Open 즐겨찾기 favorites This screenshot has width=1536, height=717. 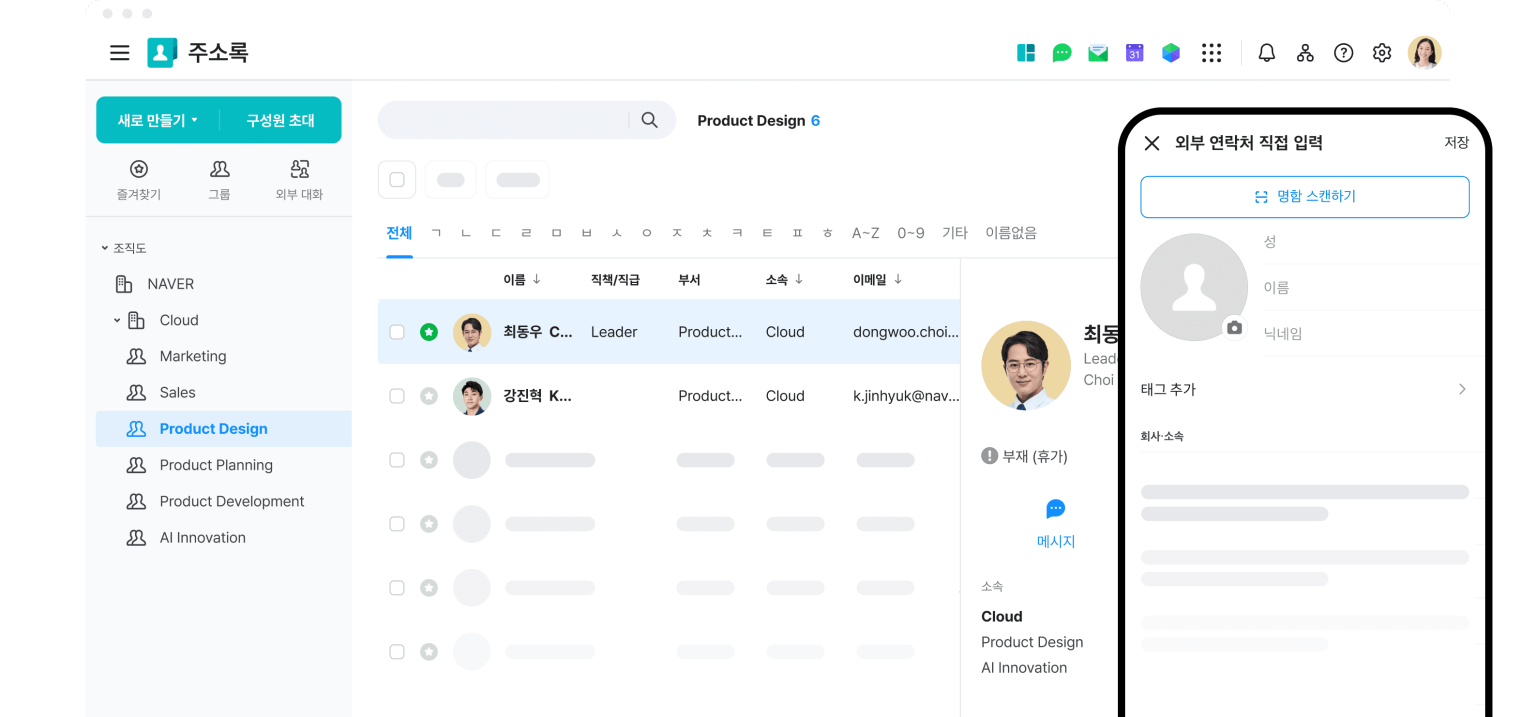pyautogui.click(x=139, y=180)
